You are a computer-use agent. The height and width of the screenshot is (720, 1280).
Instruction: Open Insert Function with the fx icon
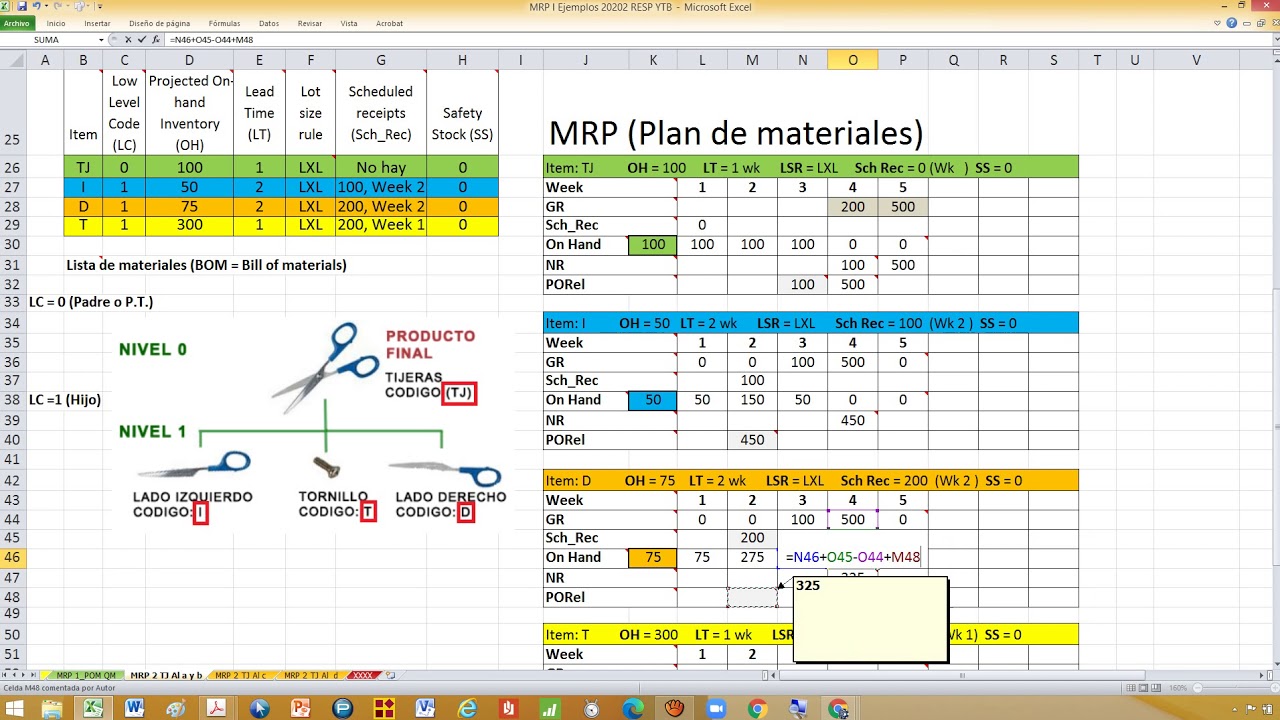tap(156, 40)
